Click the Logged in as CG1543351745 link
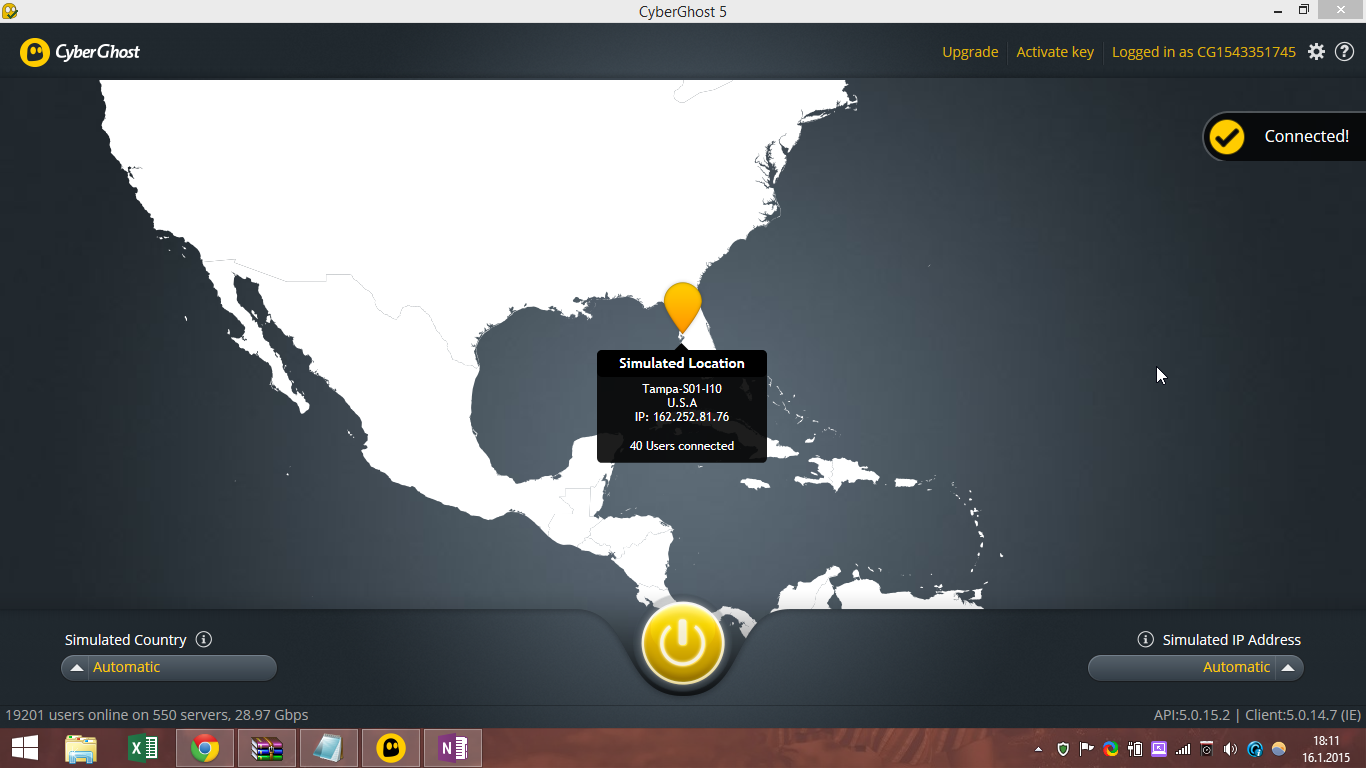 click(x=1204, y=52)
